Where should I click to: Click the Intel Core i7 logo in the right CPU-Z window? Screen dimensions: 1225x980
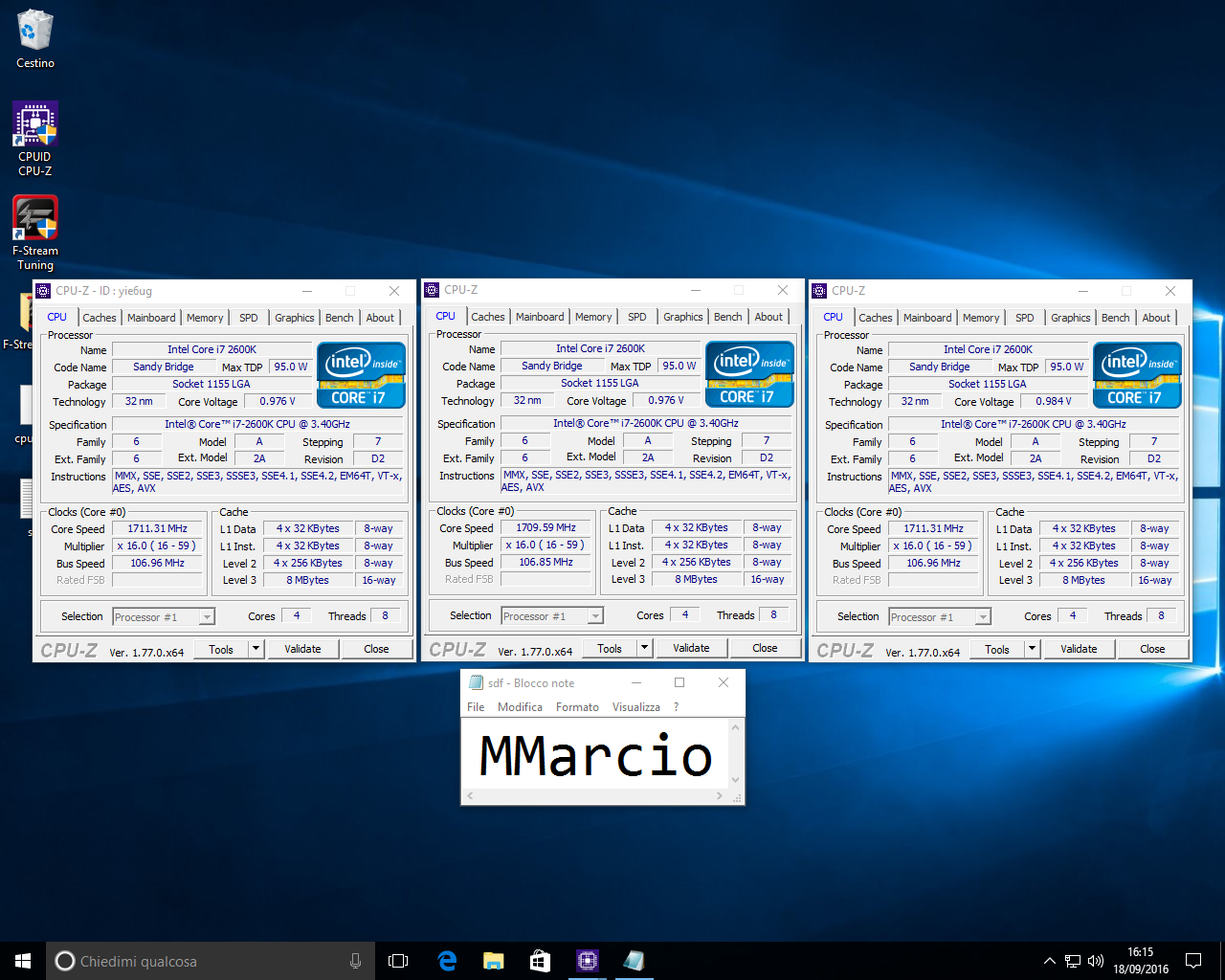point(1138,375)
